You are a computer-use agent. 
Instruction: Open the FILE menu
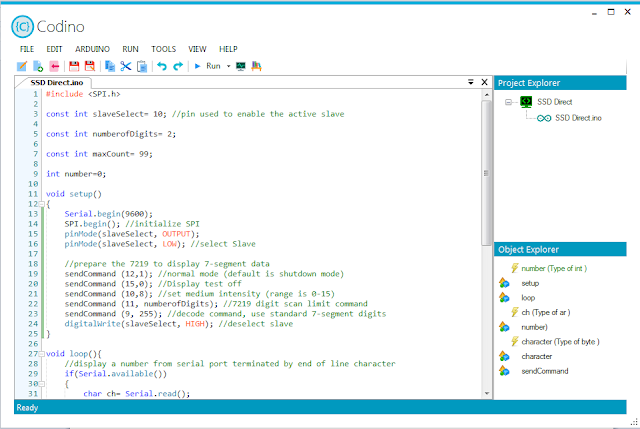coord(27,49)
